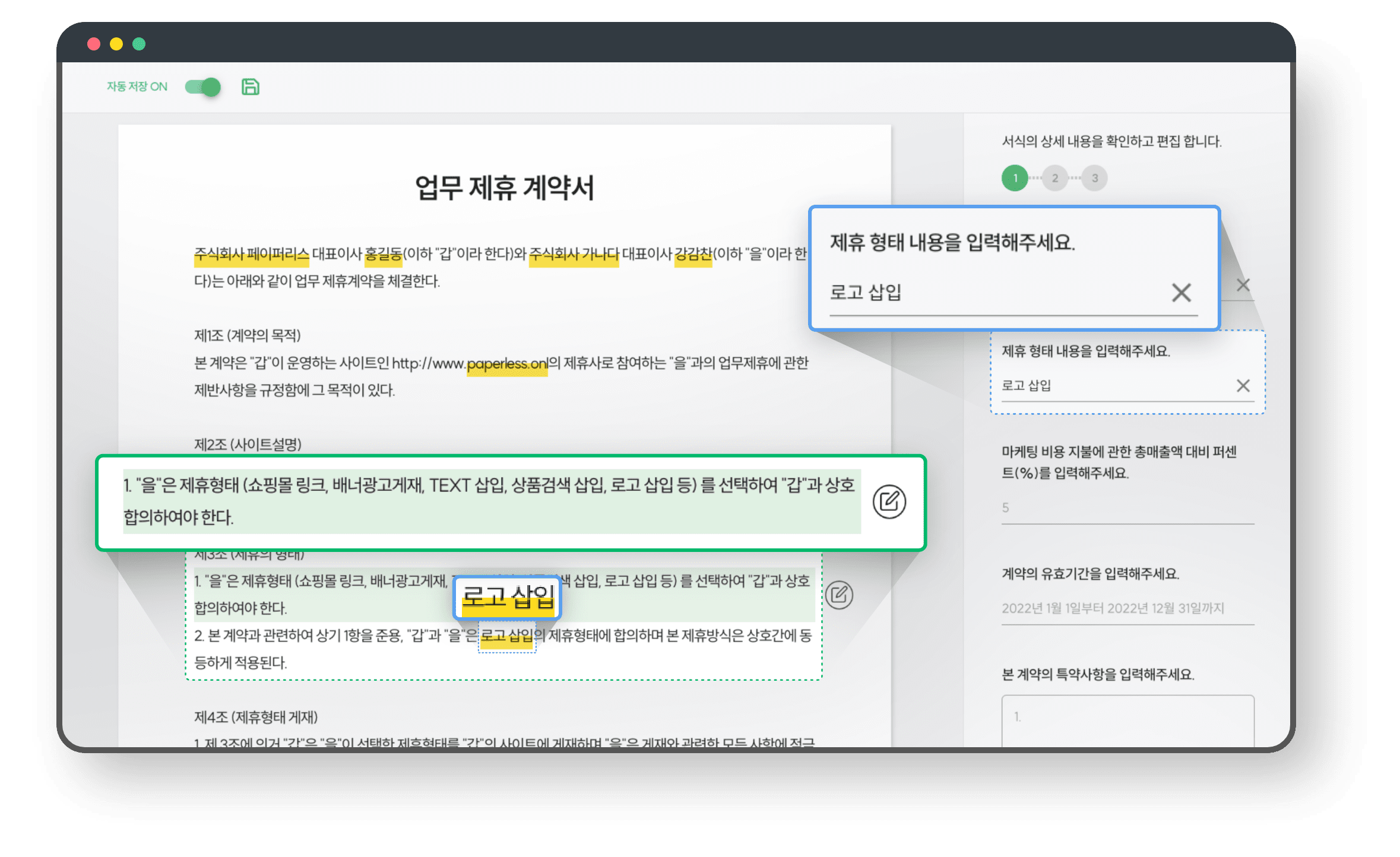Clear the 로고 삽입 text in the popup
1400x857 pixels.
click(x=1180, y=293)
